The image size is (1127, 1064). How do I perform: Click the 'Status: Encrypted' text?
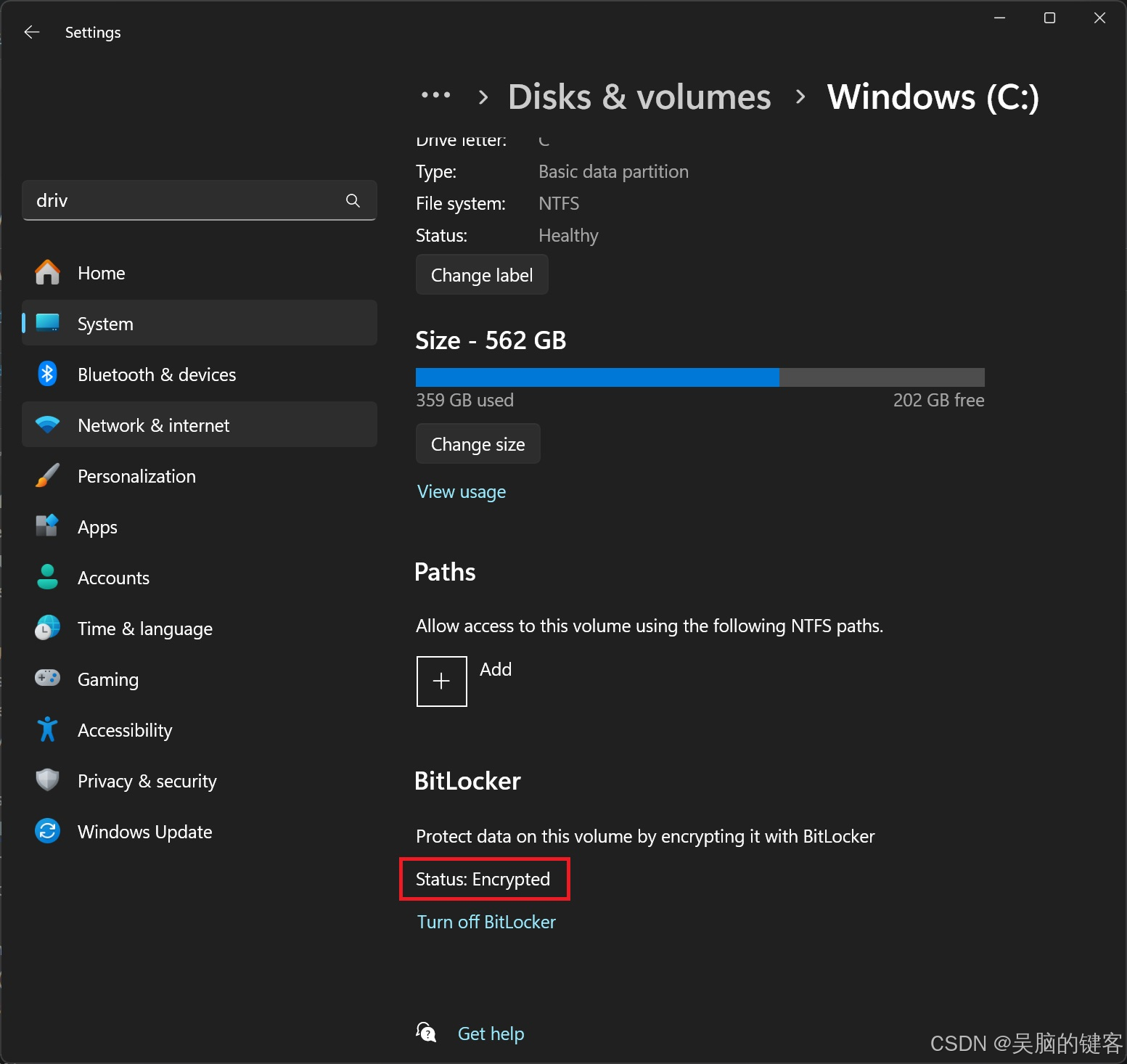[483, 879]
